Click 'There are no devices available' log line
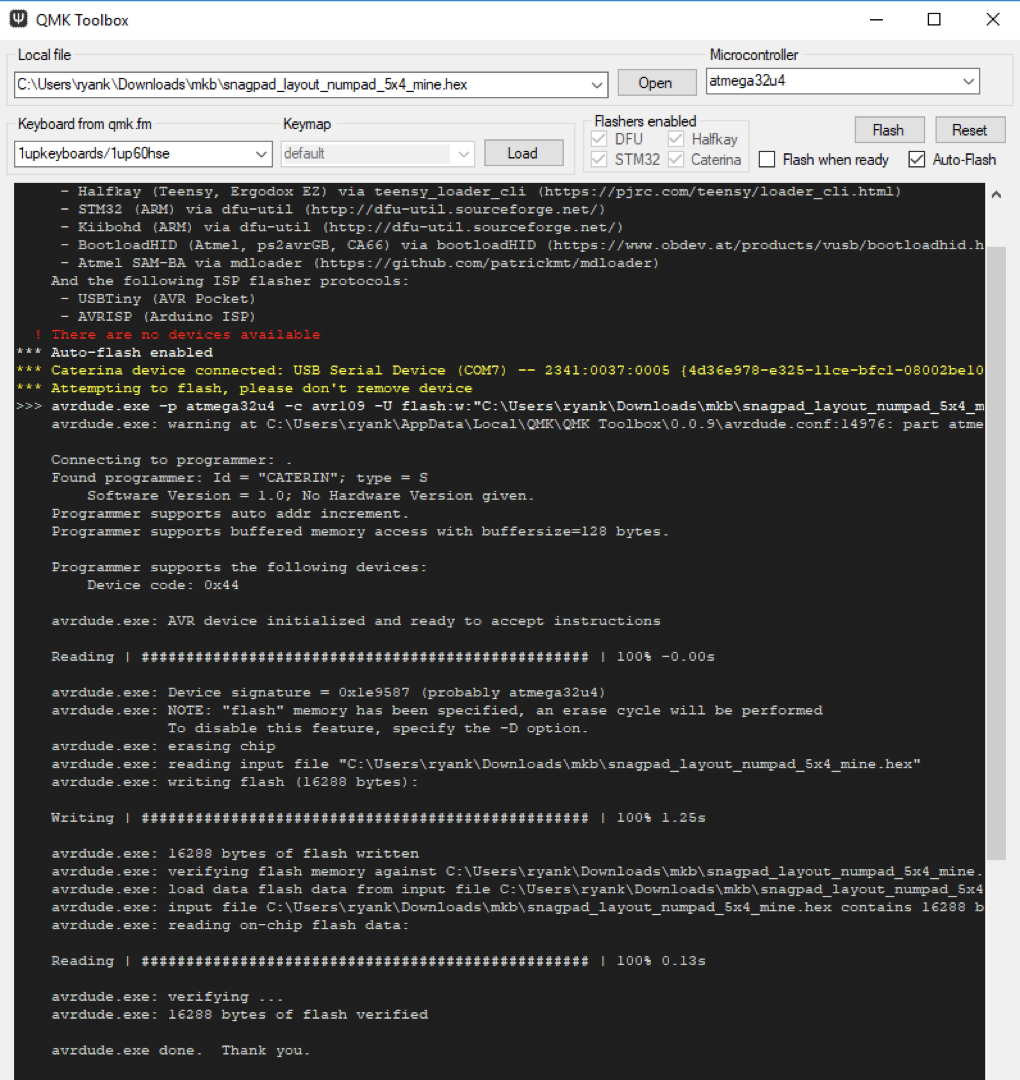Viewport: 1020px width, 1080px height. click(186, 335)
